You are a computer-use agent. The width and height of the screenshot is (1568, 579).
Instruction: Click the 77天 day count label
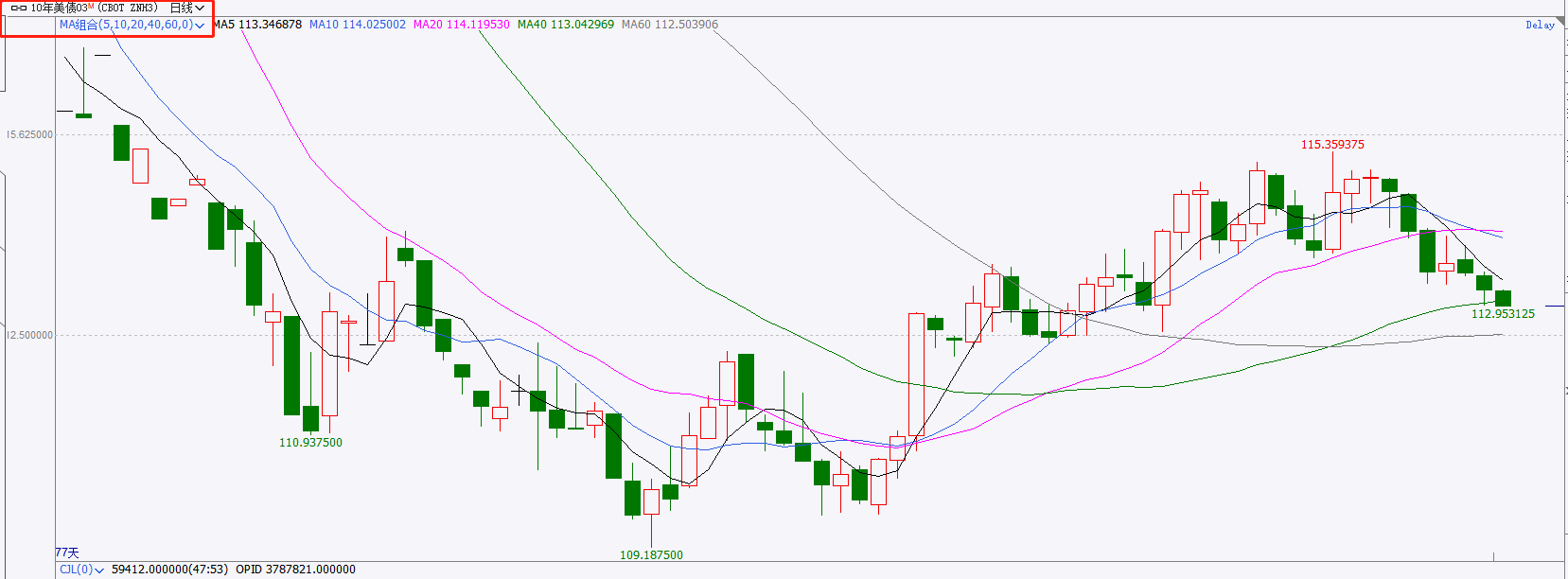click(67, 553)
